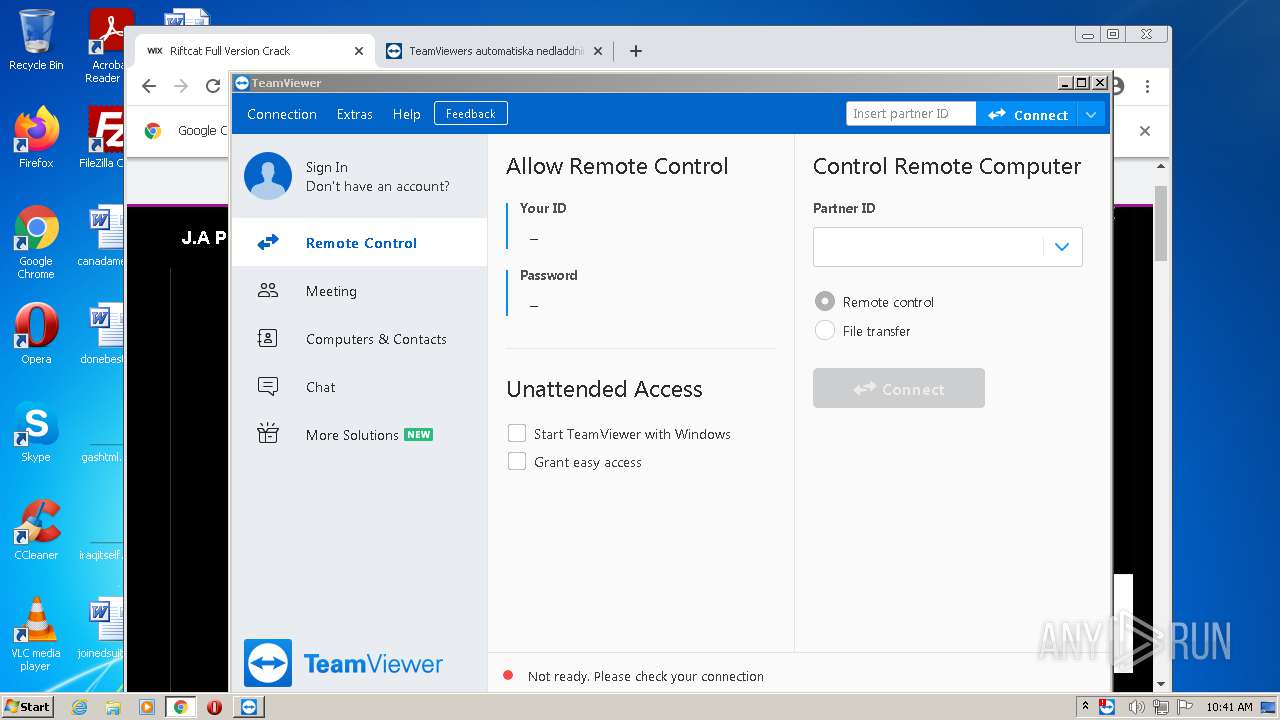Screen dimensions: 1280x720
Task: Select the File transfer radio option
Action: pyautogui.click(x=825, y=330)
